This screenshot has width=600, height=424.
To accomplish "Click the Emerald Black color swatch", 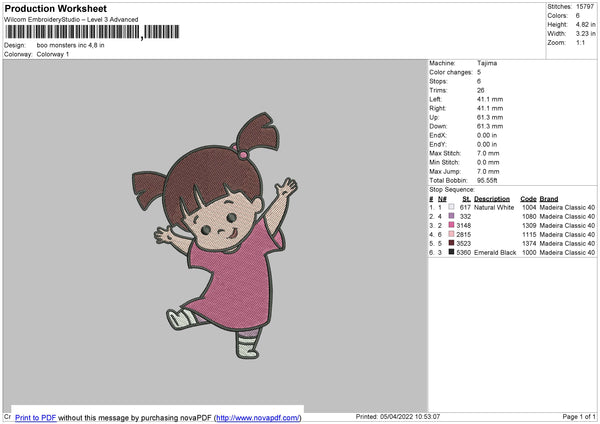I will coord(452,252).
